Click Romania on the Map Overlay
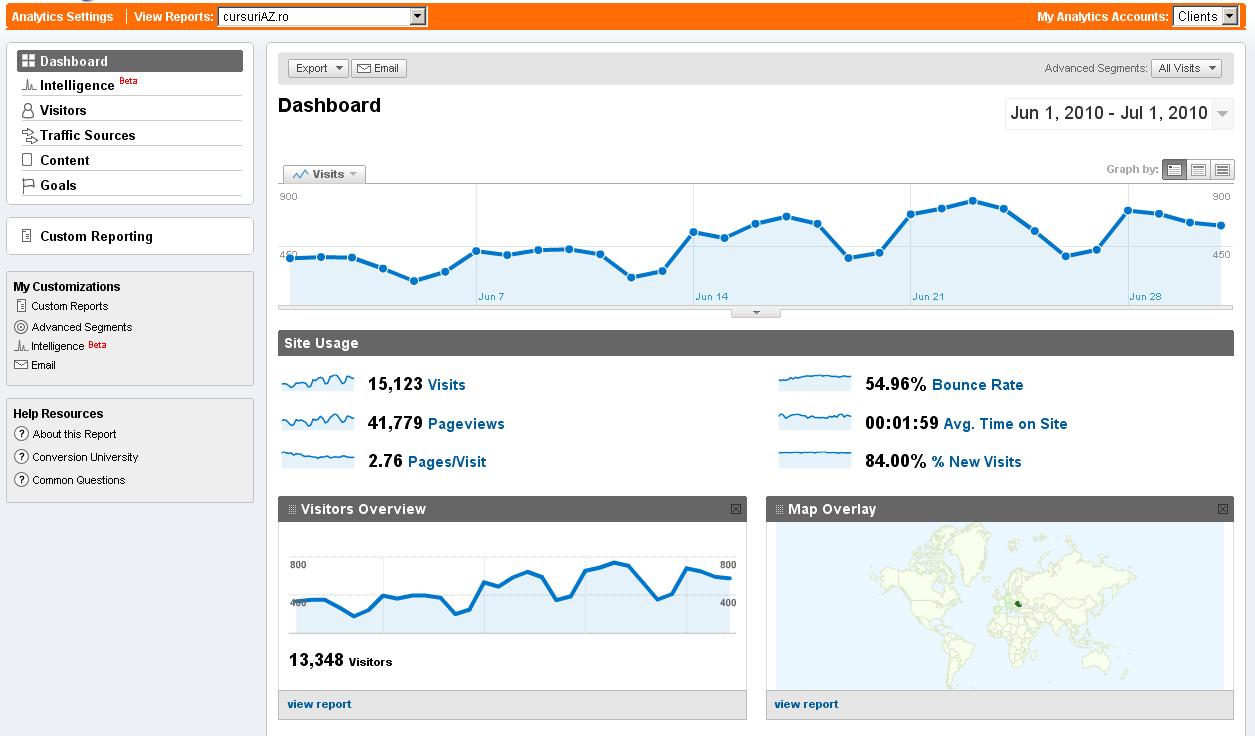 pos(1018,603)
